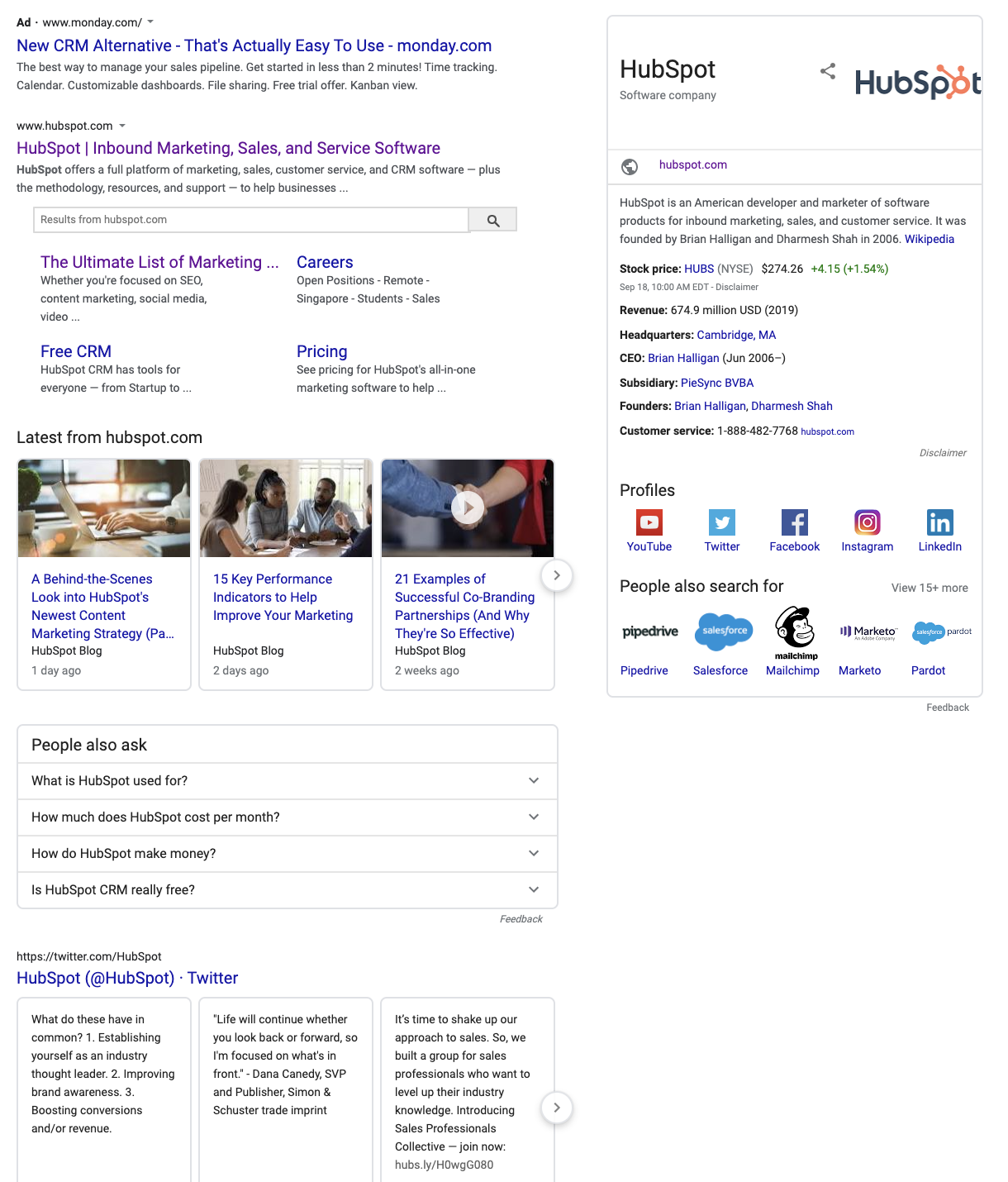Click Dharmesh Shah in Founders row
Screen dimensions: 1008x1182
point(792,406)
